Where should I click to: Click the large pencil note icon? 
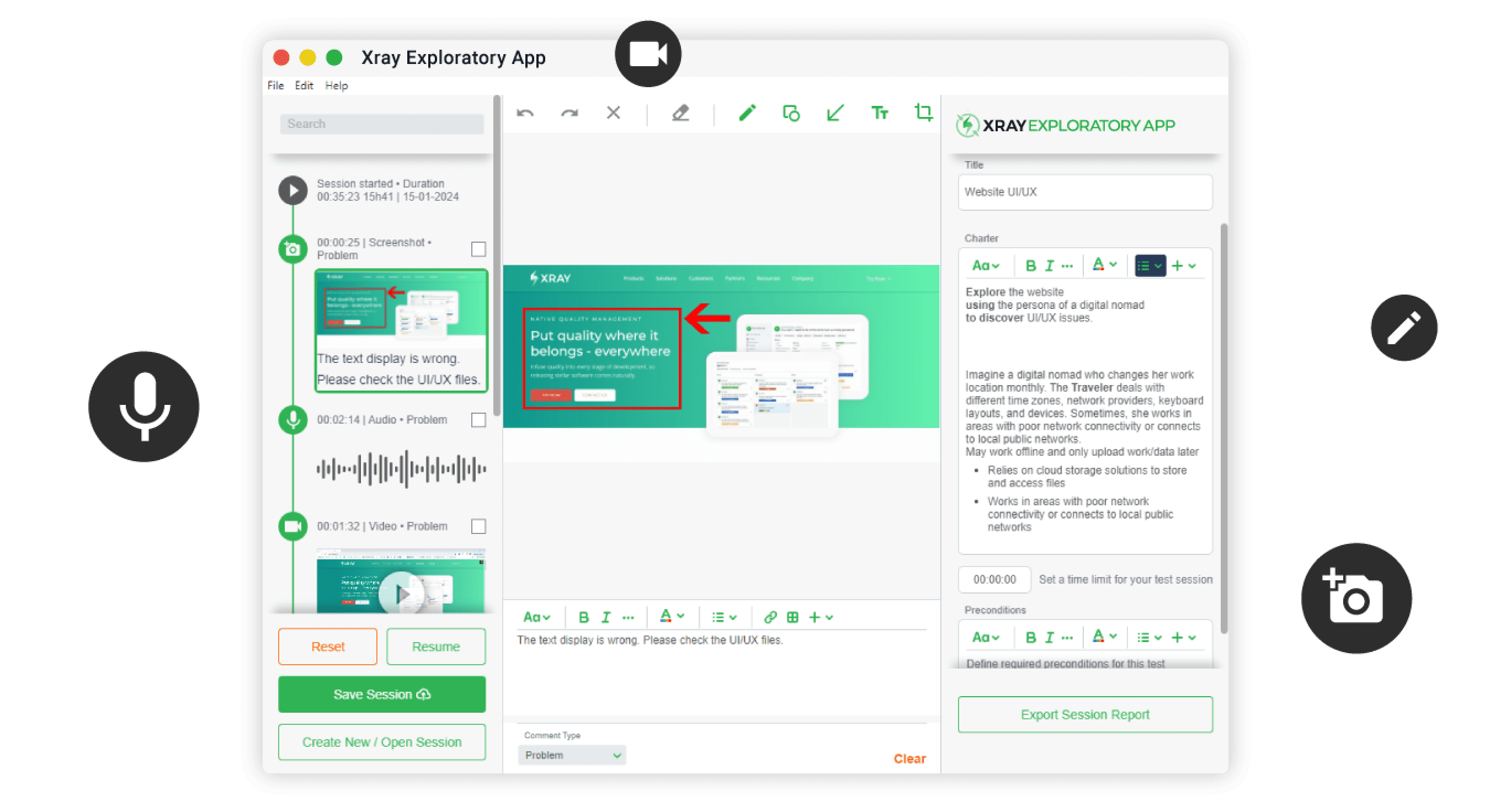click(1403, 328)
